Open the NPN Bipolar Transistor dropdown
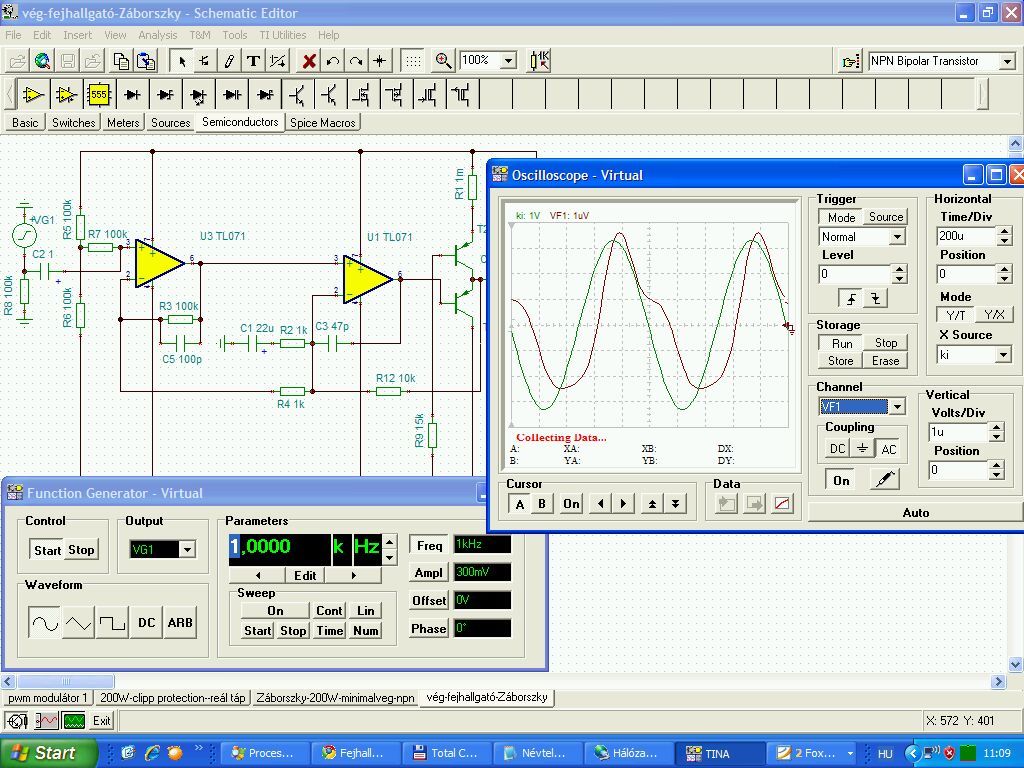1024x768 pixels. point(1008,61)
